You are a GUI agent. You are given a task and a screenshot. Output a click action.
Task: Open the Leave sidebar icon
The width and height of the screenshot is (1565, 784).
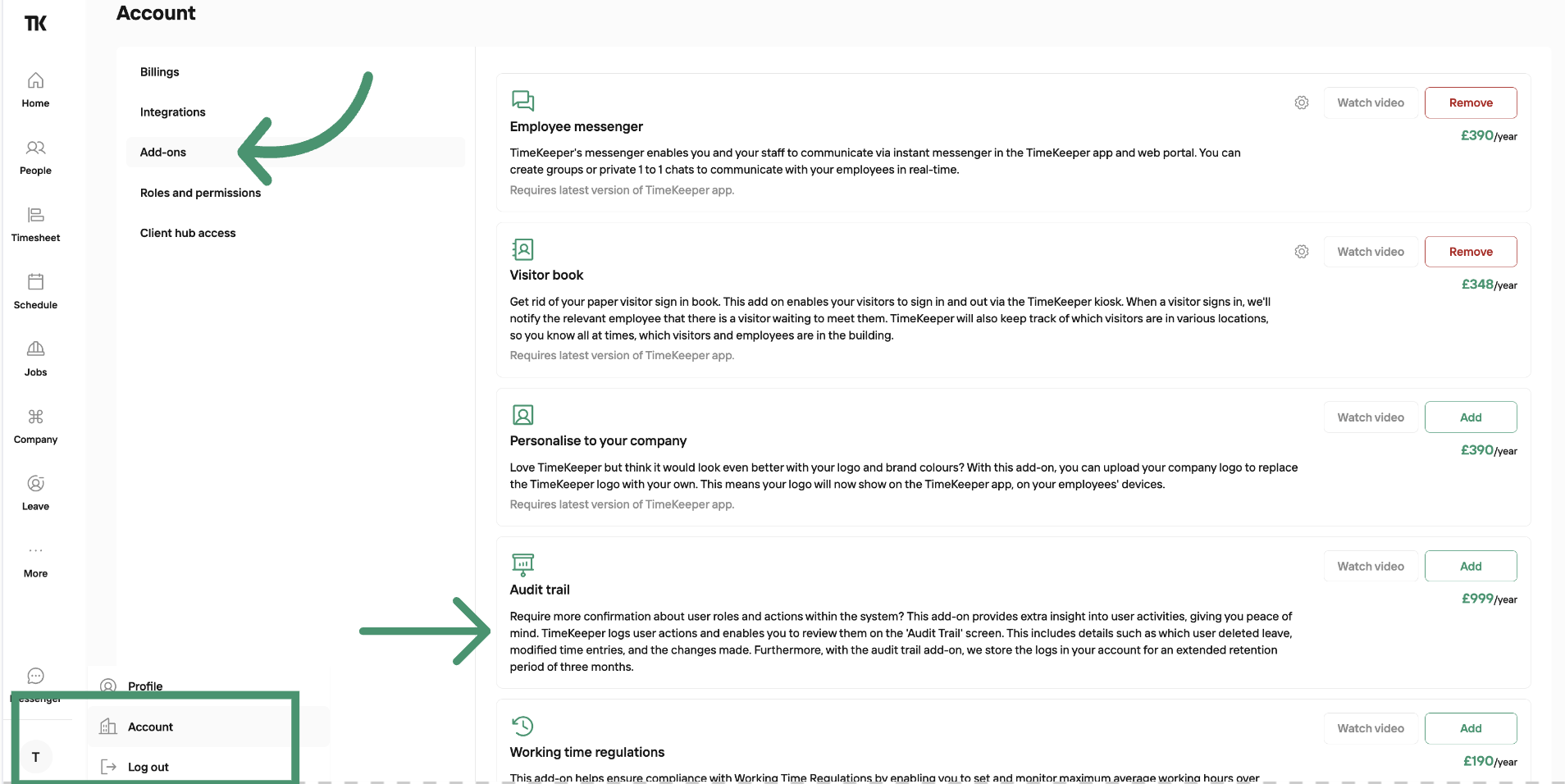pyautogui.click(x=35, y=484)
